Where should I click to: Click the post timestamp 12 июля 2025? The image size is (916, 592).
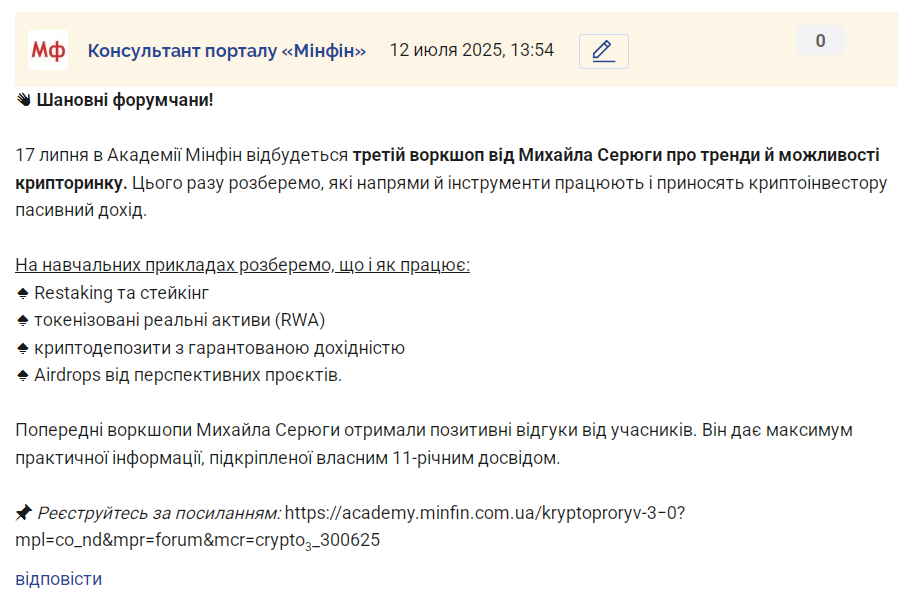click(x=471, y=50)
